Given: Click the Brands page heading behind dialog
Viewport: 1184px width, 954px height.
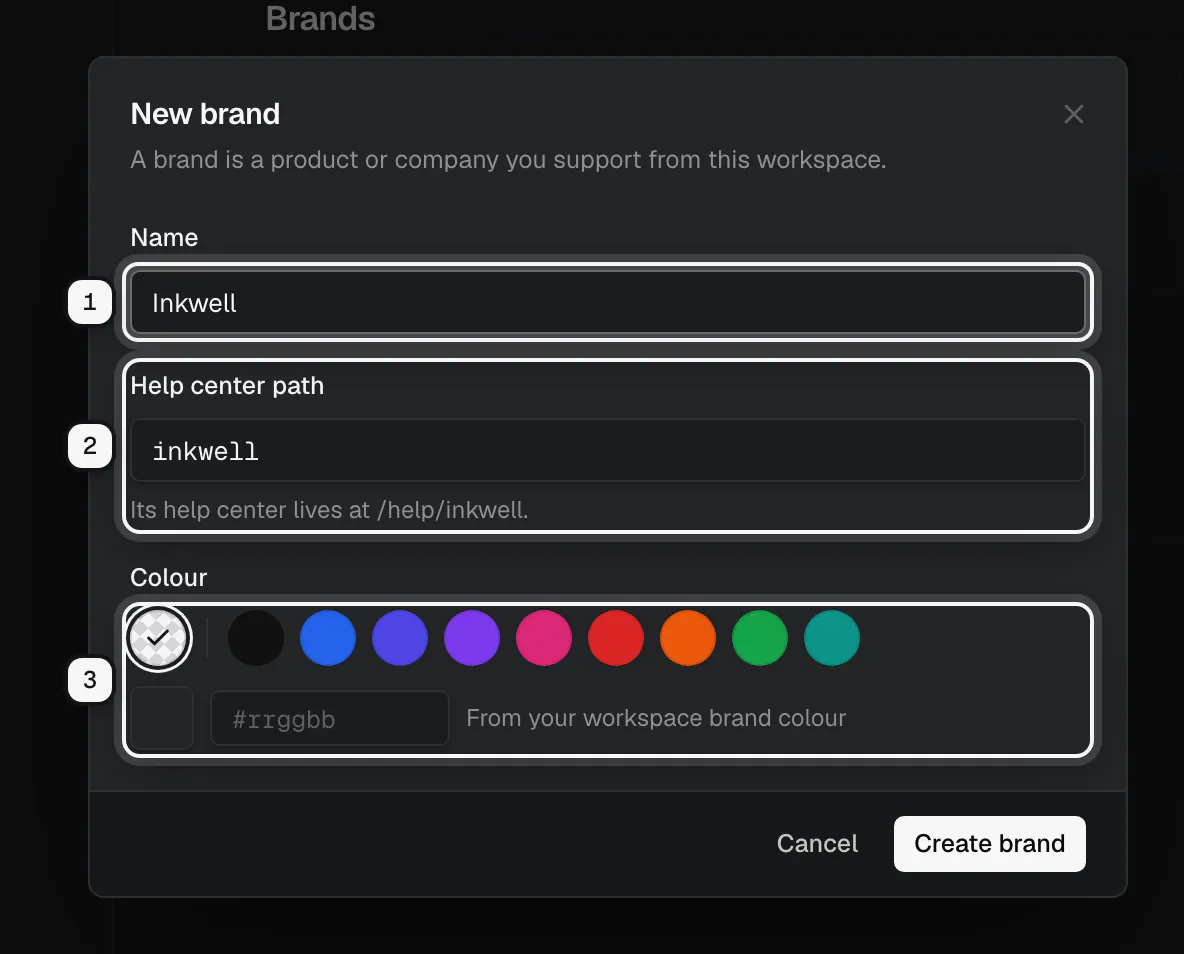Looking at the screenshot, I should pyautogui.click(x=320, y=18).
